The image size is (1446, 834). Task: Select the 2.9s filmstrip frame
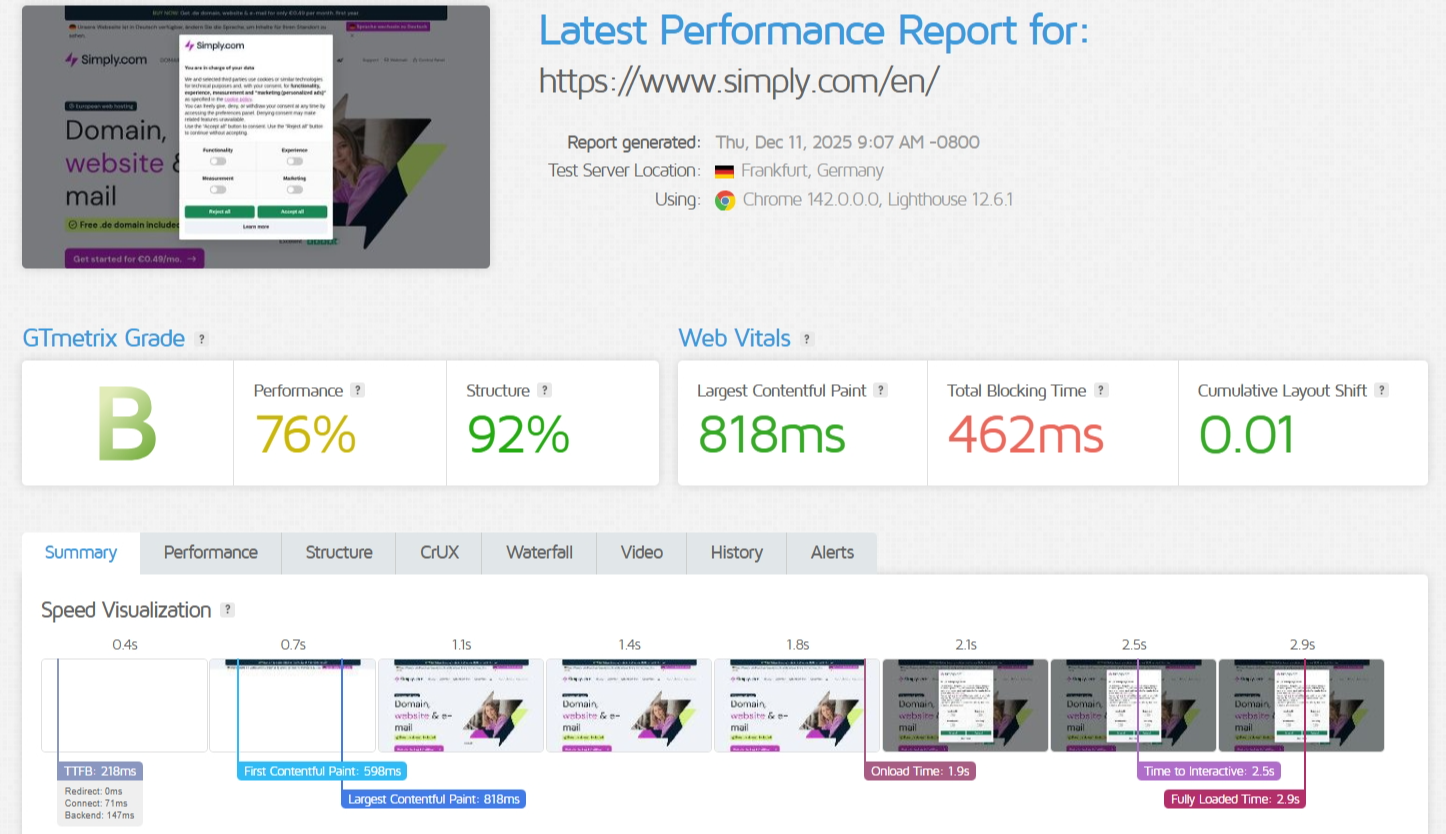click(x=1301, y=705)
